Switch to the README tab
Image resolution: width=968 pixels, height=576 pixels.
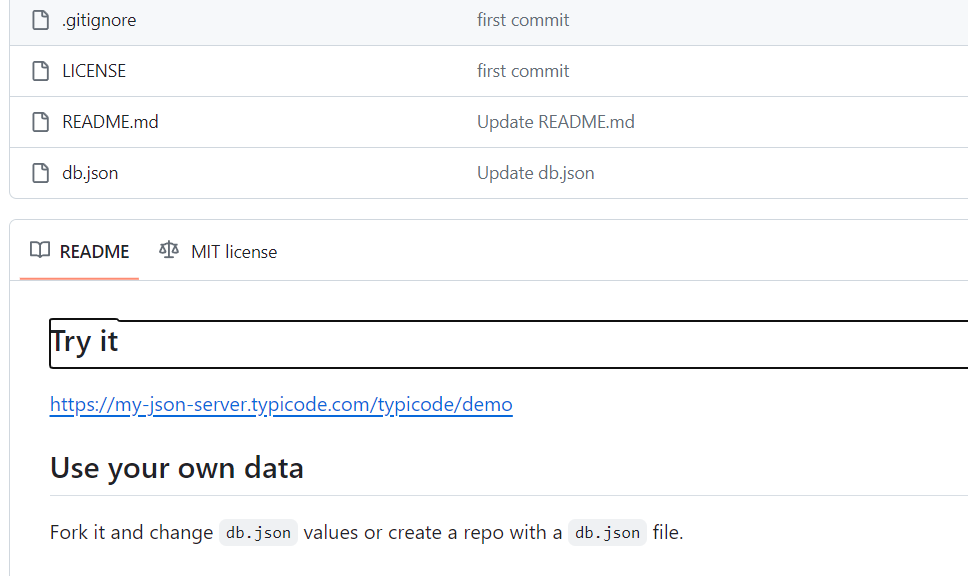point(80,251)
